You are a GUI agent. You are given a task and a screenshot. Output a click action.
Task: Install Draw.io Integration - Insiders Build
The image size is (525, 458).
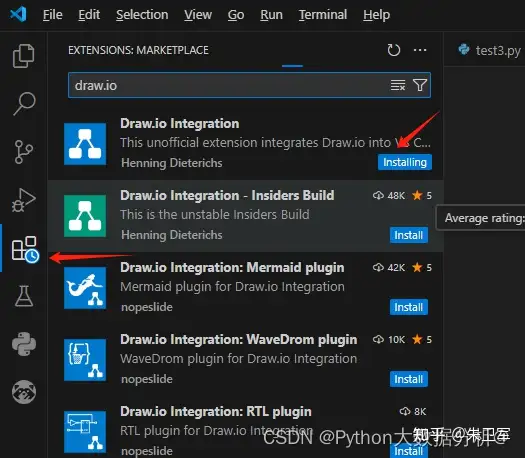point(408,235)
